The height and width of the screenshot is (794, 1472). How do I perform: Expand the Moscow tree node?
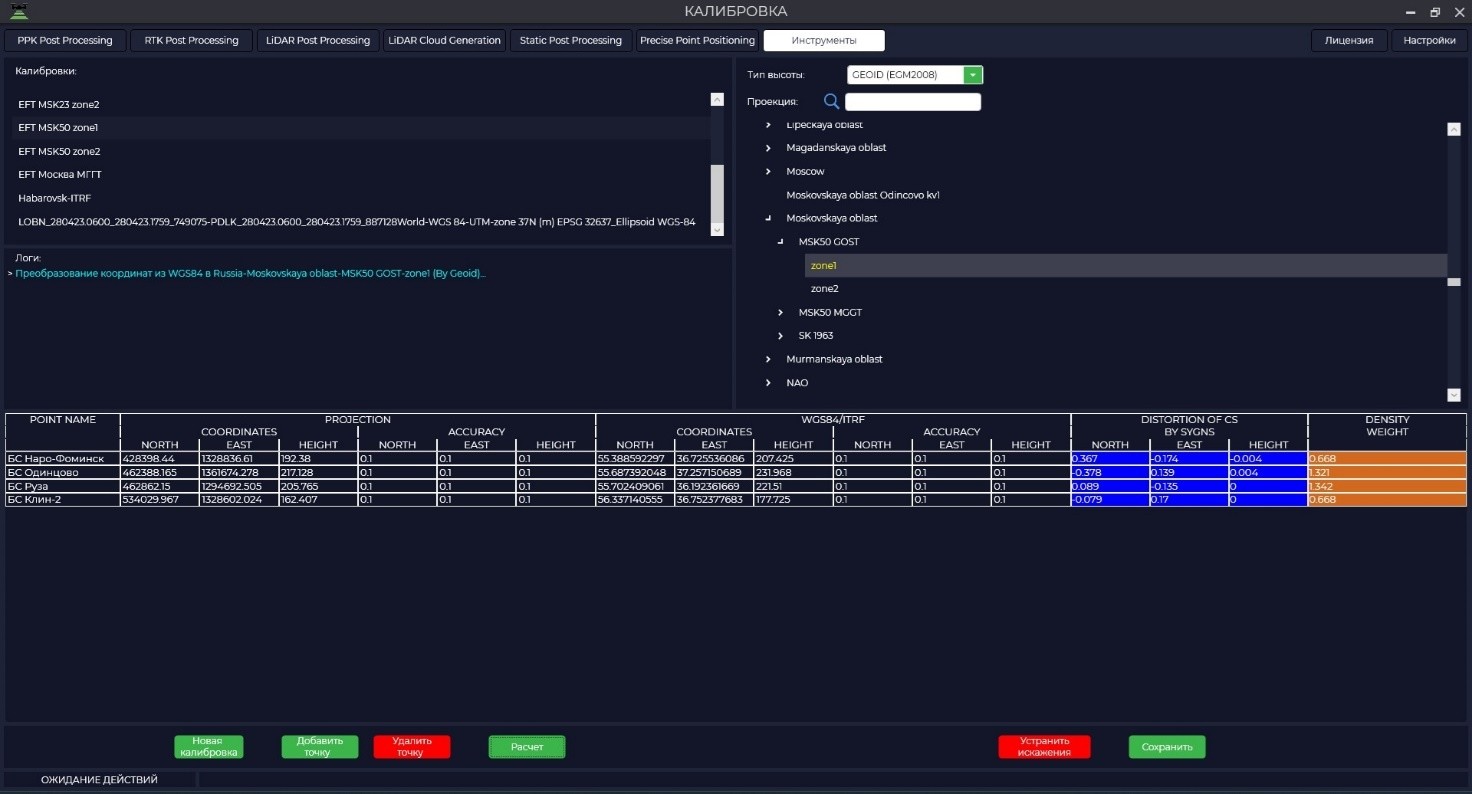[x=768, y=172]
